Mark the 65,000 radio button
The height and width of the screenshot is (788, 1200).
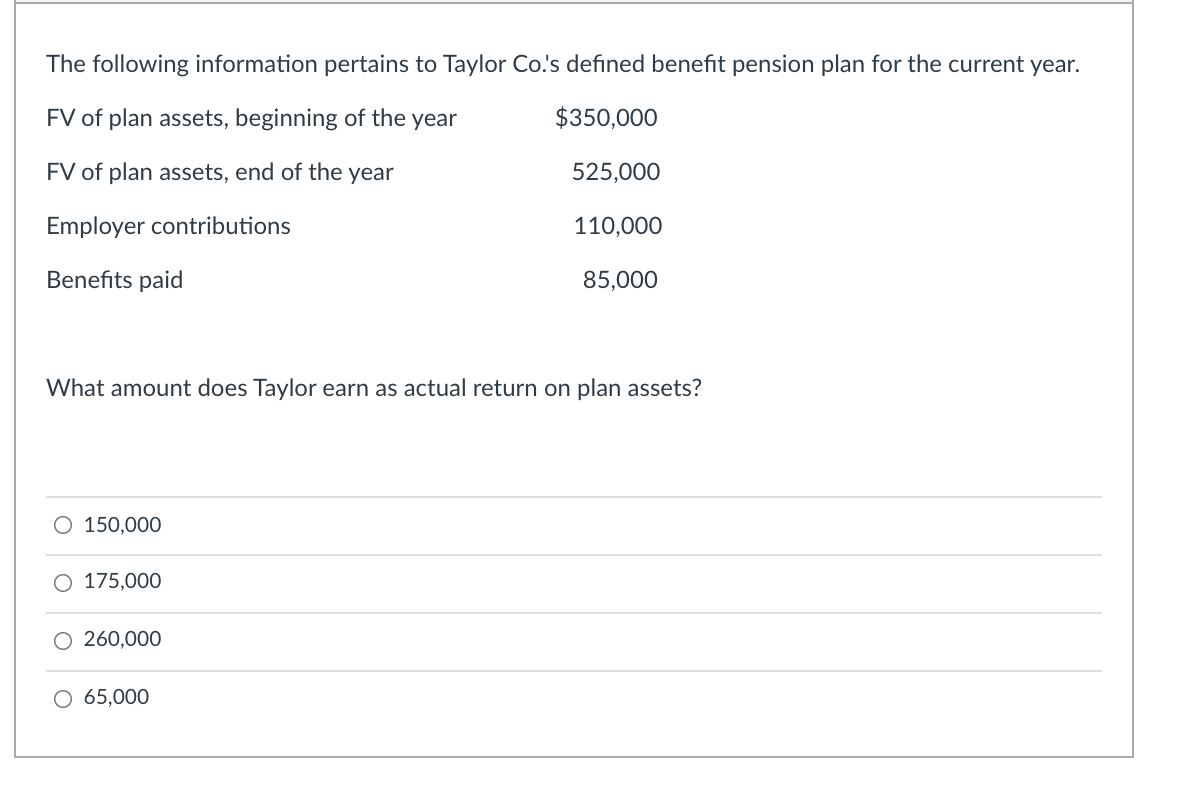coord(64,697)
